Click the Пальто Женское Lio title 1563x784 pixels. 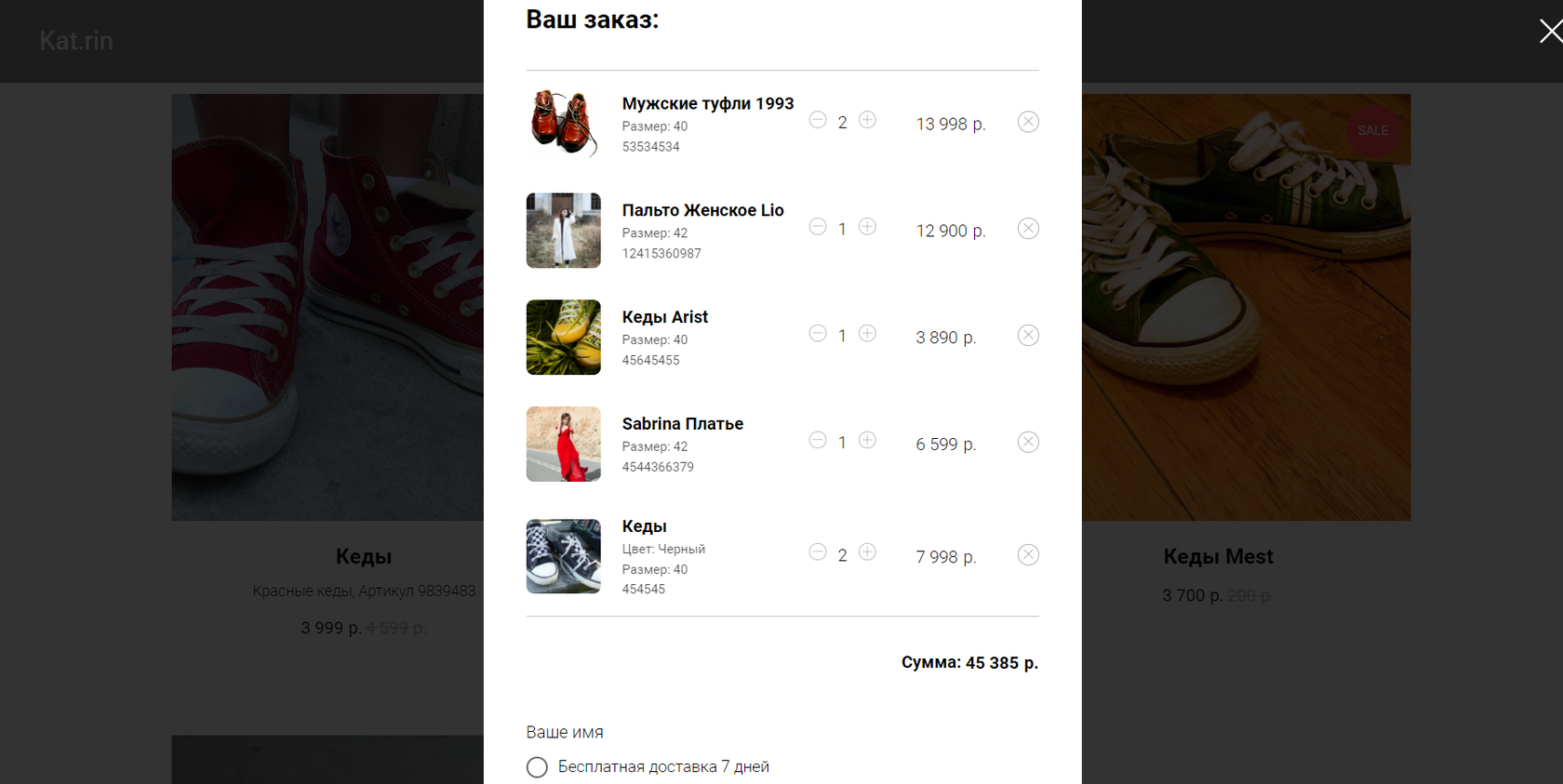click(x=702, y=210)
